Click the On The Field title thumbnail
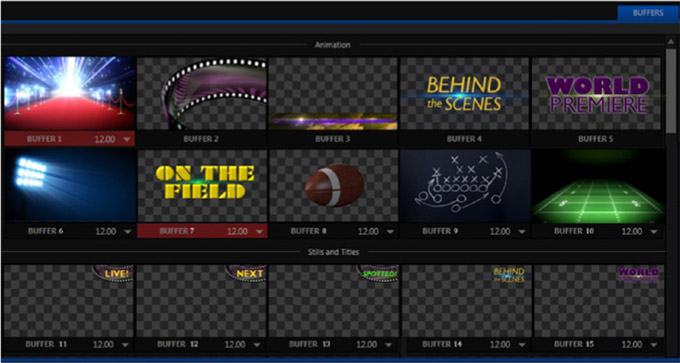This screenshot has width=680, height=363. point(202,186)
